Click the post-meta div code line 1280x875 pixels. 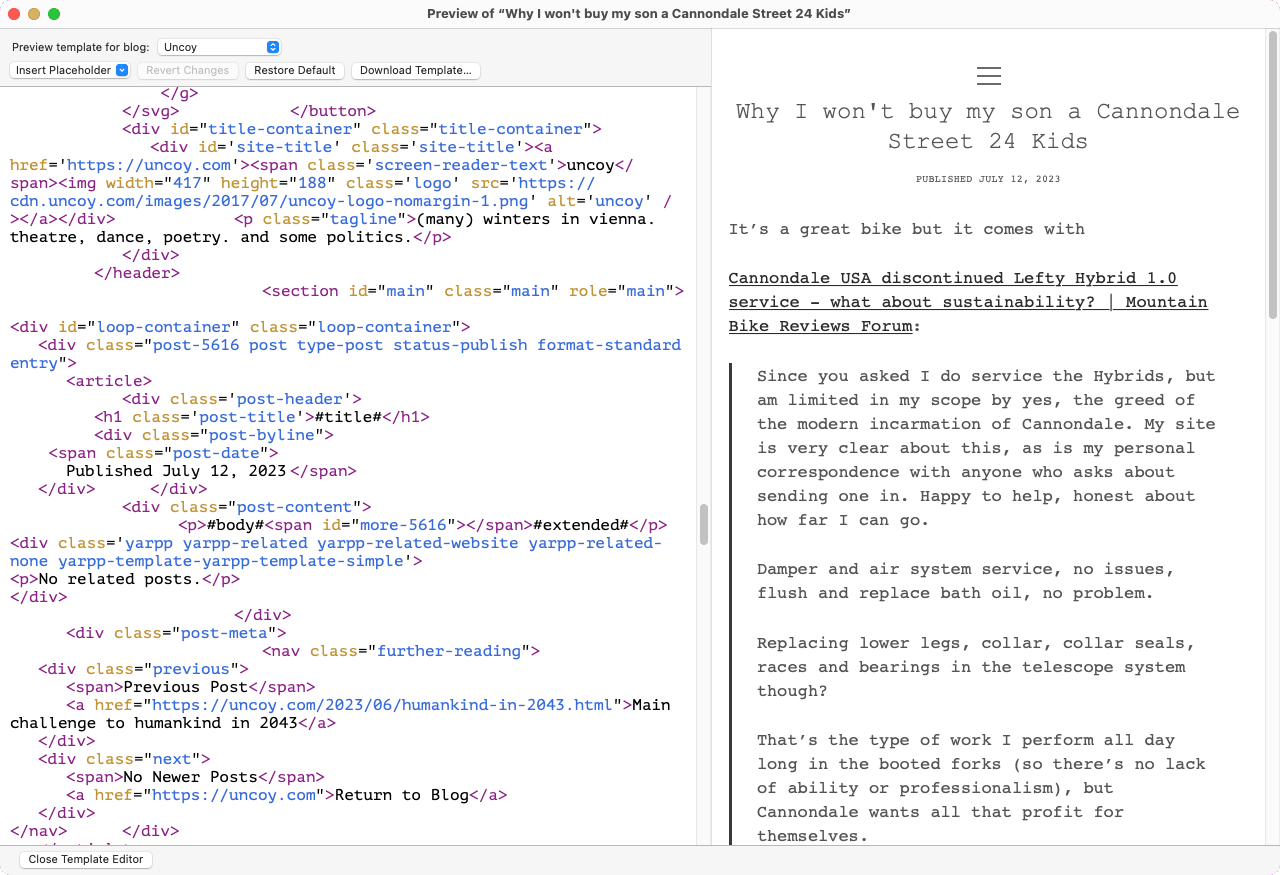(x=177, y=633)
